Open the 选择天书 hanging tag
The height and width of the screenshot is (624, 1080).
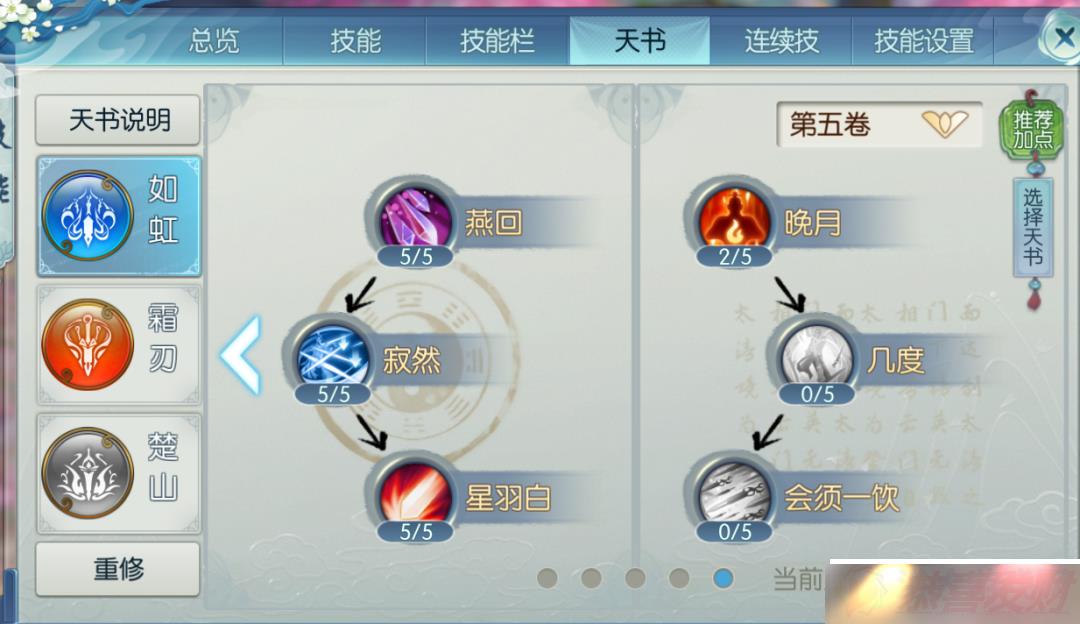coord(1032,227)
